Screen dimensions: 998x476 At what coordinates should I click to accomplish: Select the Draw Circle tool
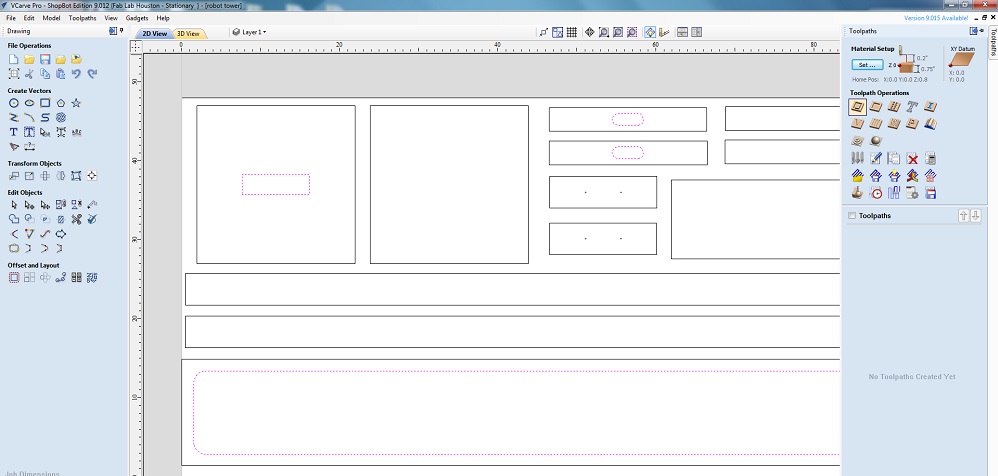(13, 103)
